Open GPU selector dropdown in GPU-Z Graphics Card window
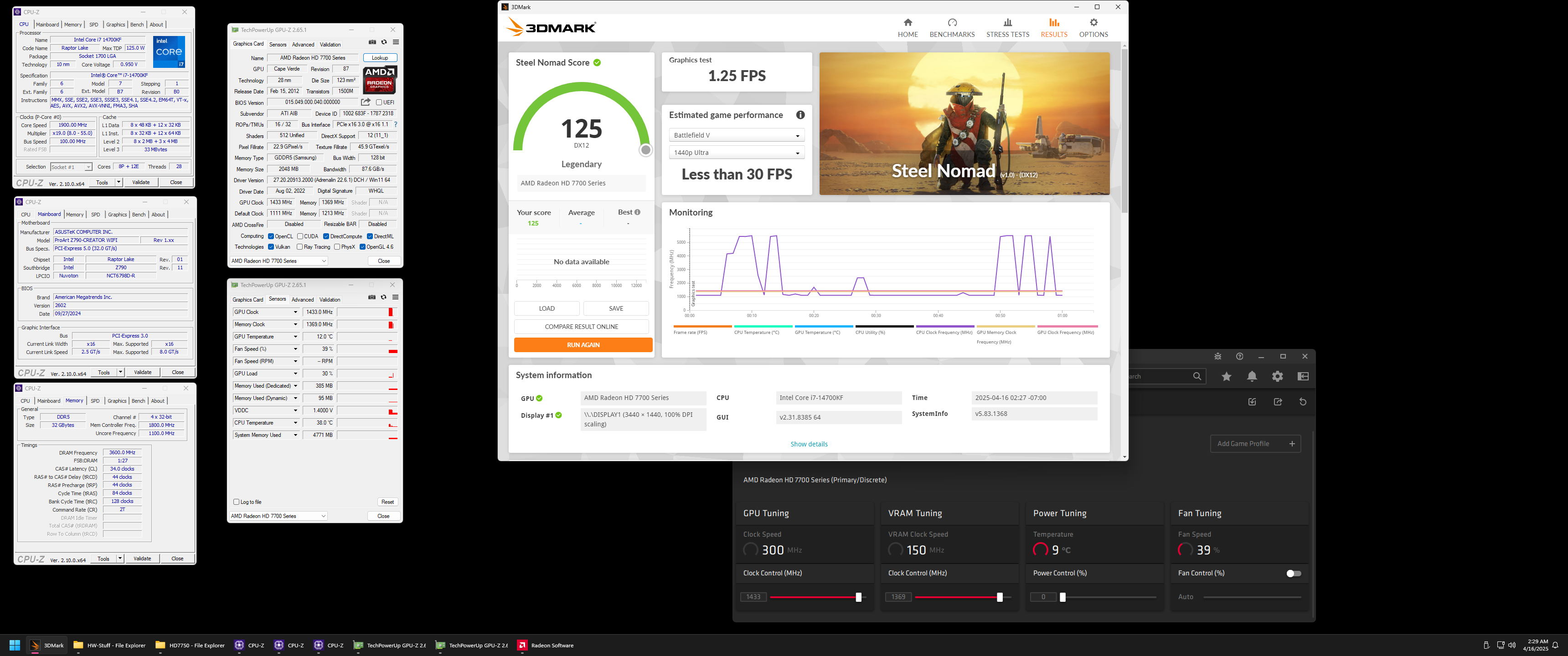Image resolution: width=1568 pixels, height=656 pixels. tap(279, 261)
